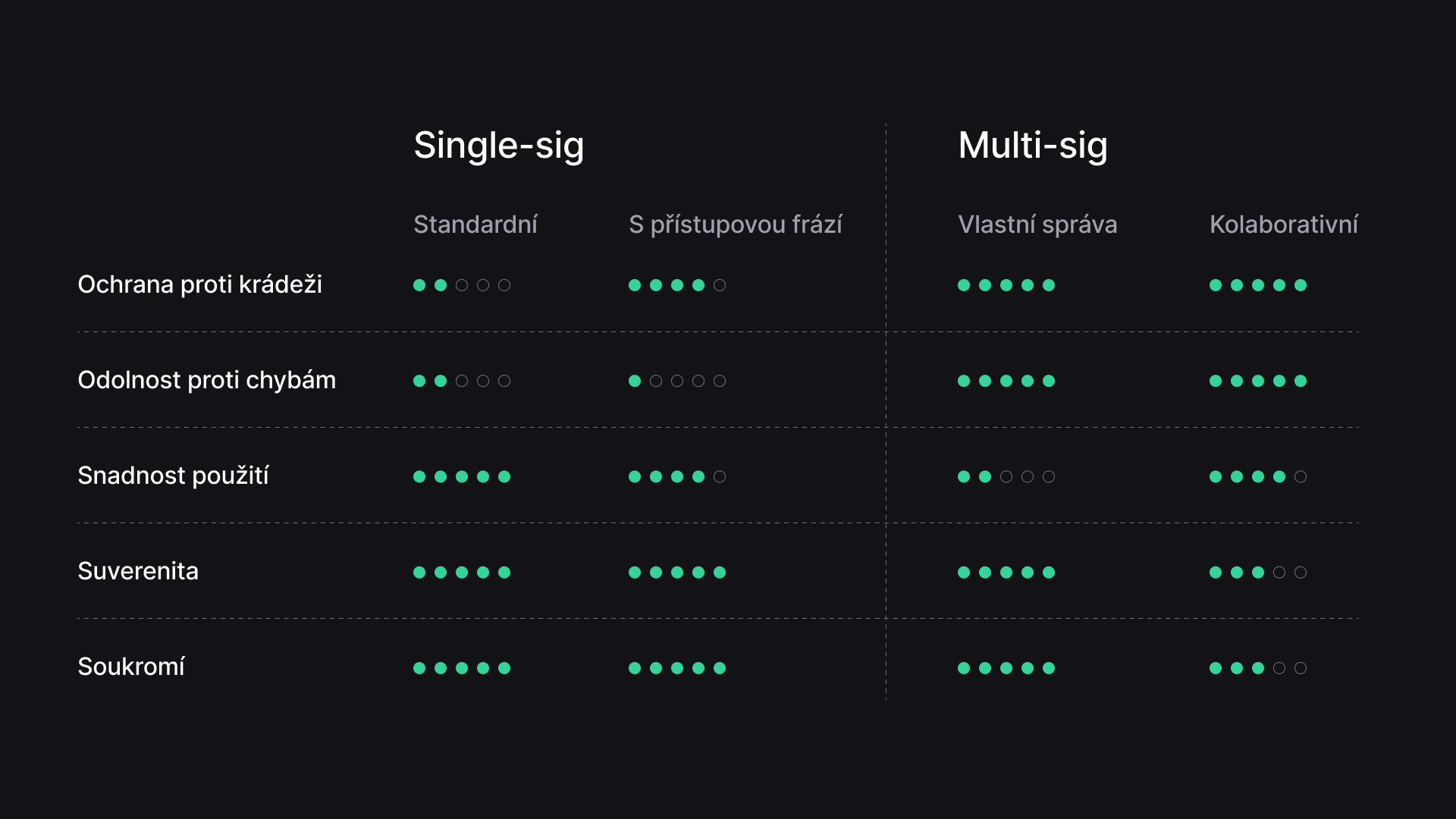Click the Vlastní správa column label
Image resolution: width=1456 pixels, height=819 pixels.
1037,224
